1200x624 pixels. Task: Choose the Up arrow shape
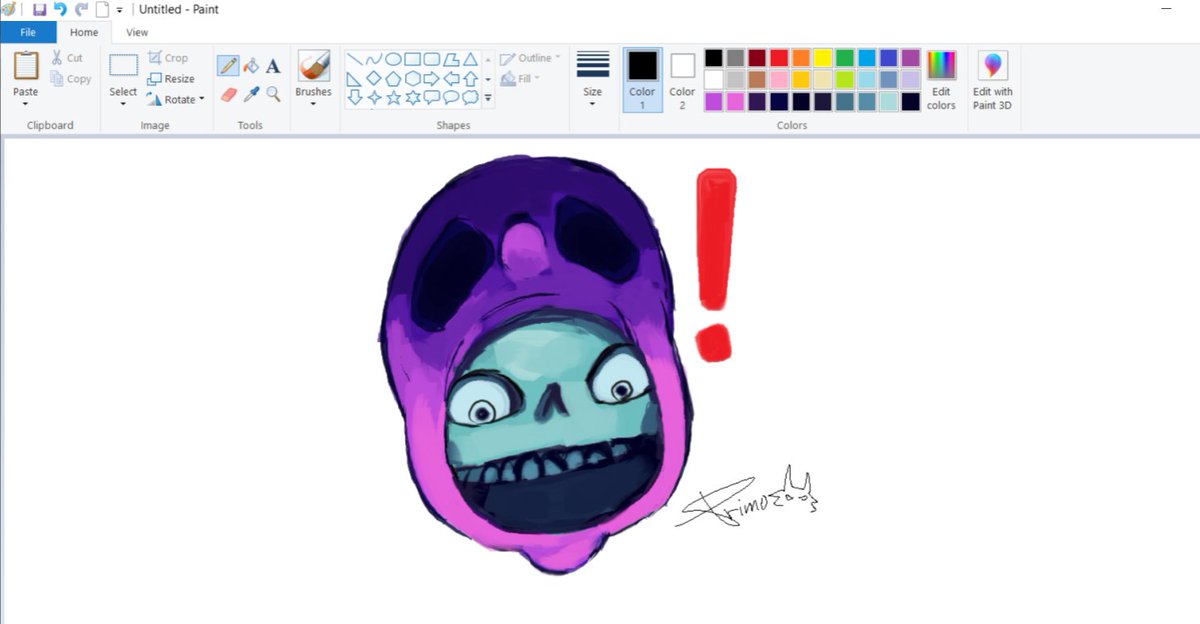click(x=469, y=78)
